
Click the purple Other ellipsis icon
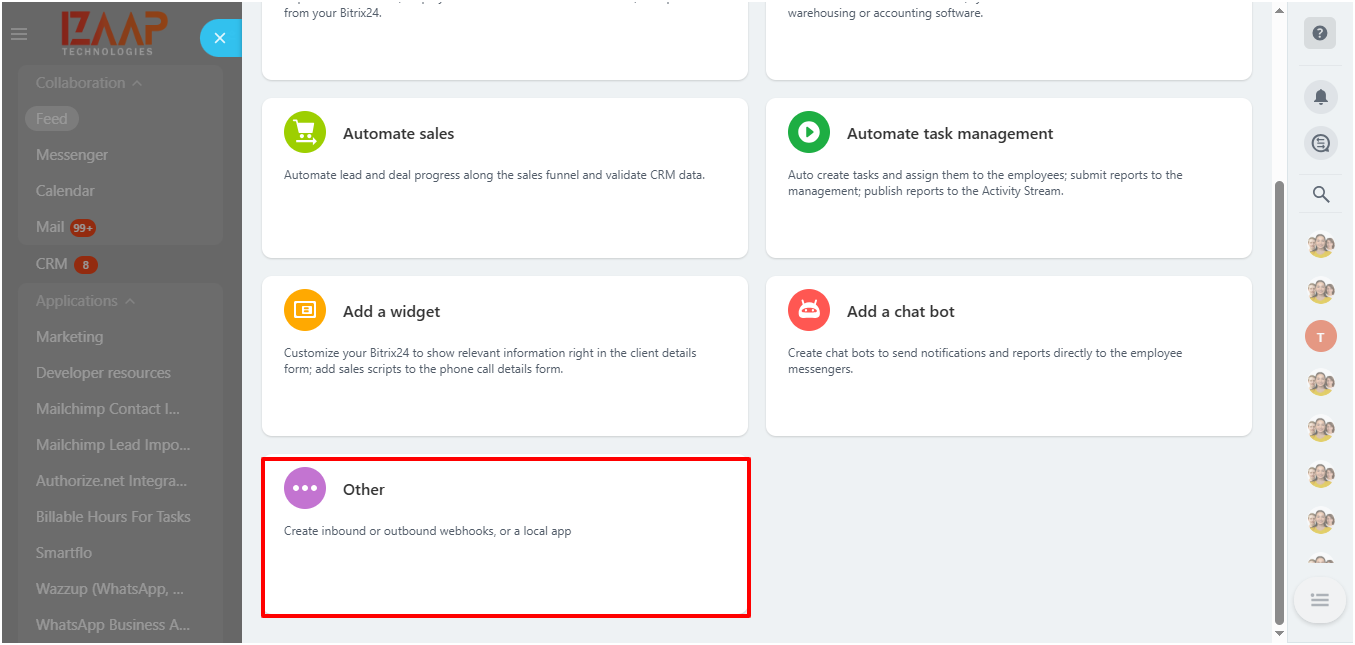[x=305, y=488]
